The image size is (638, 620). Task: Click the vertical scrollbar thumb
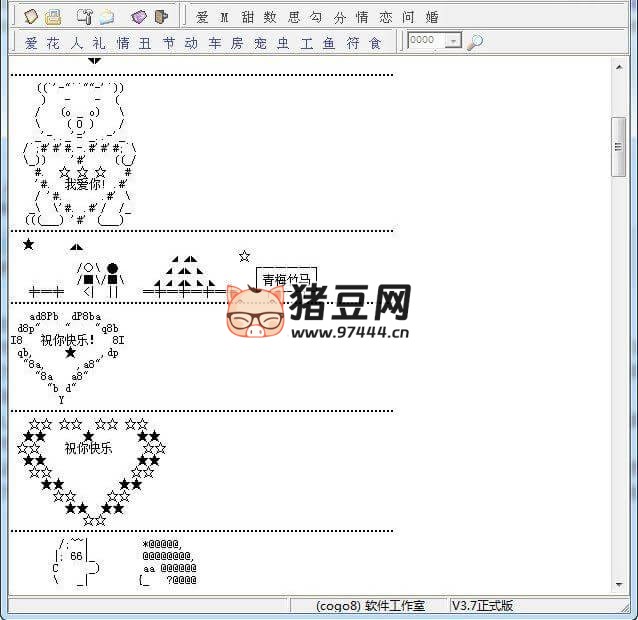point(618,147)
